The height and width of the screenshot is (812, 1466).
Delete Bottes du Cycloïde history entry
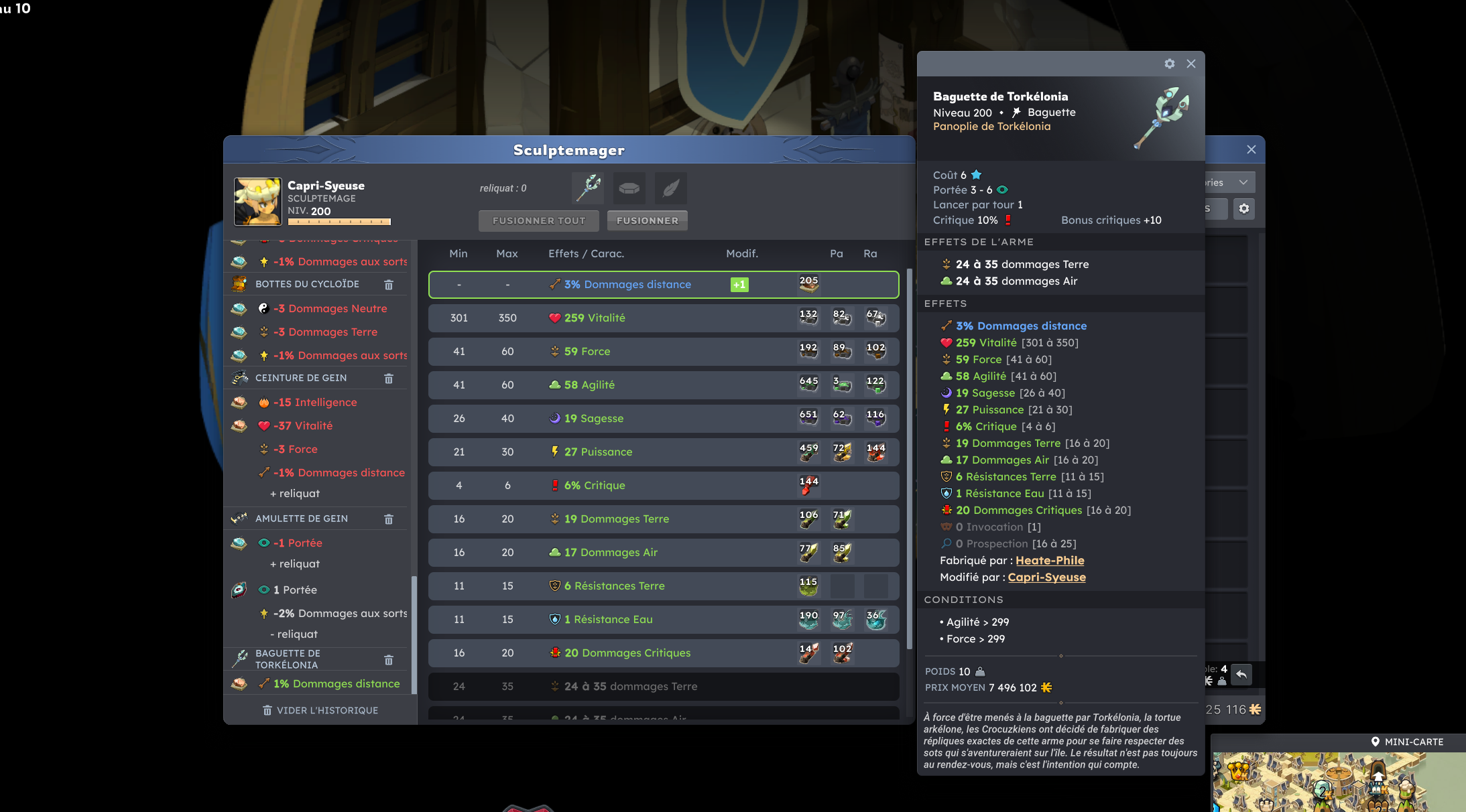pos(389,285)
